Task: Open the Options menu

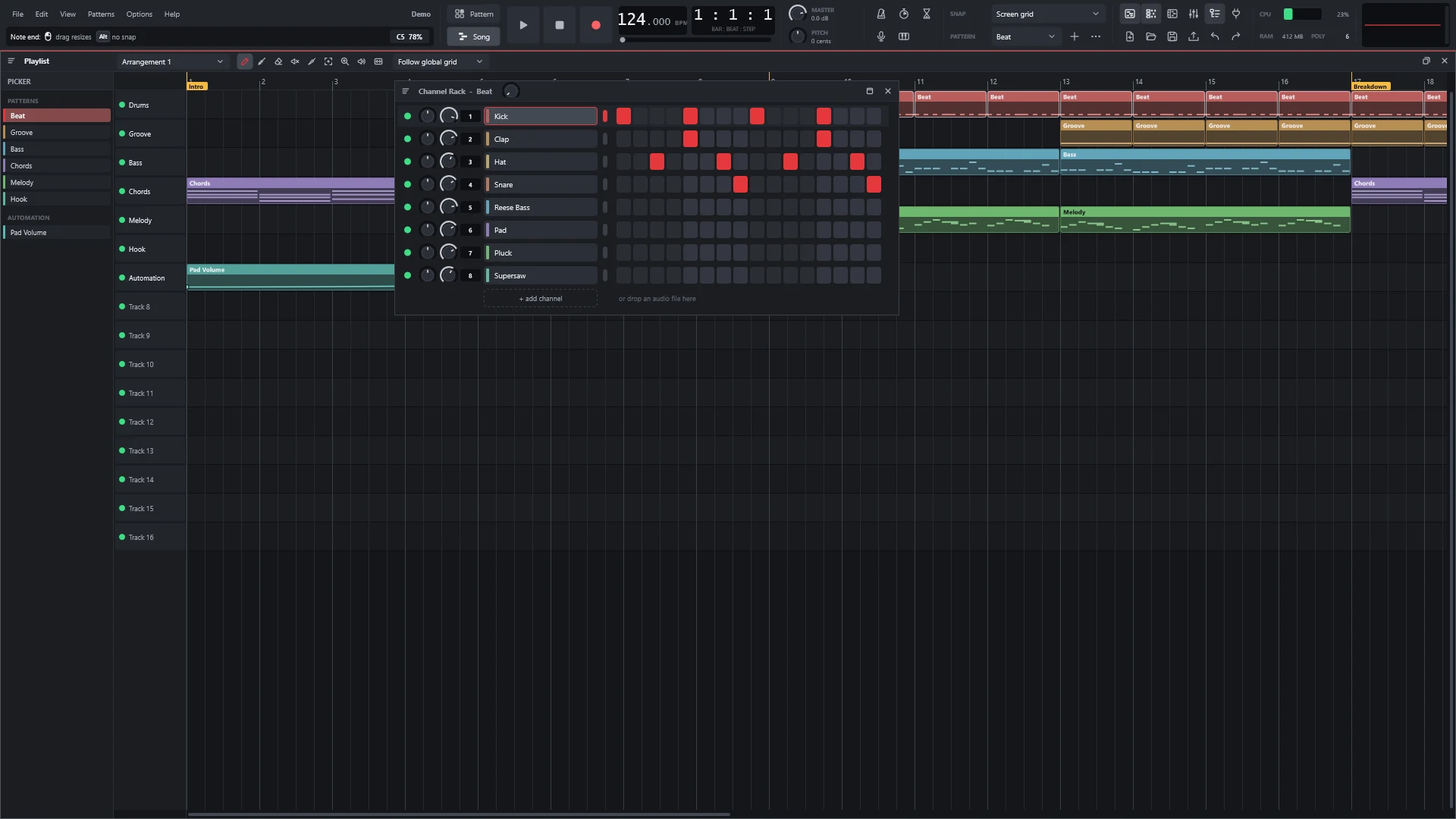Action: click(x=139, y=14)
